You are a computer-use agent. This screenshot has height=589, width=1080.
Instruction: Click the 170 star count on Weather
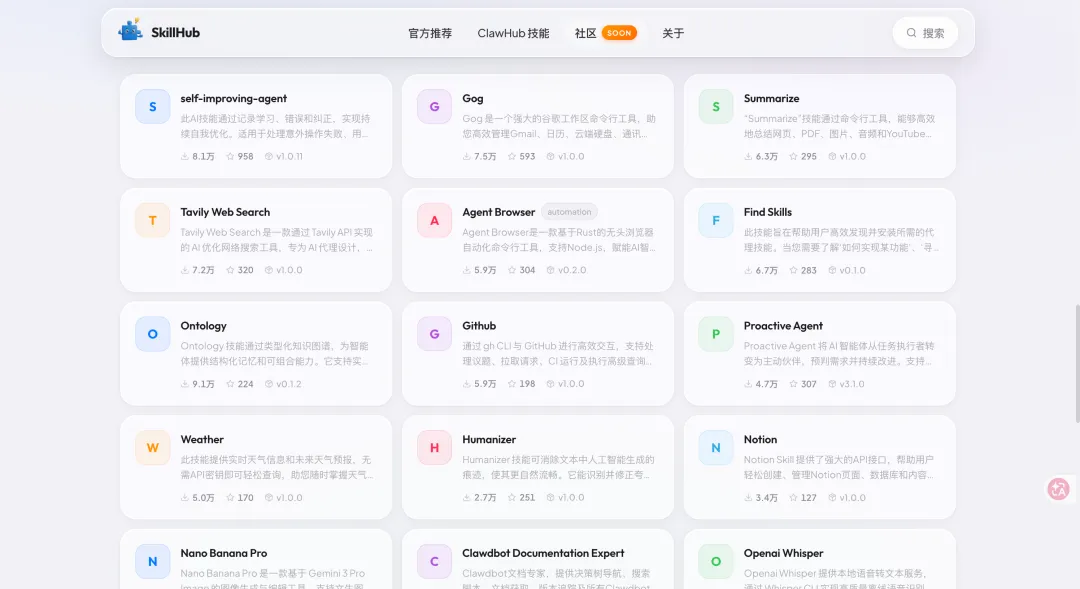click(245, 497)
